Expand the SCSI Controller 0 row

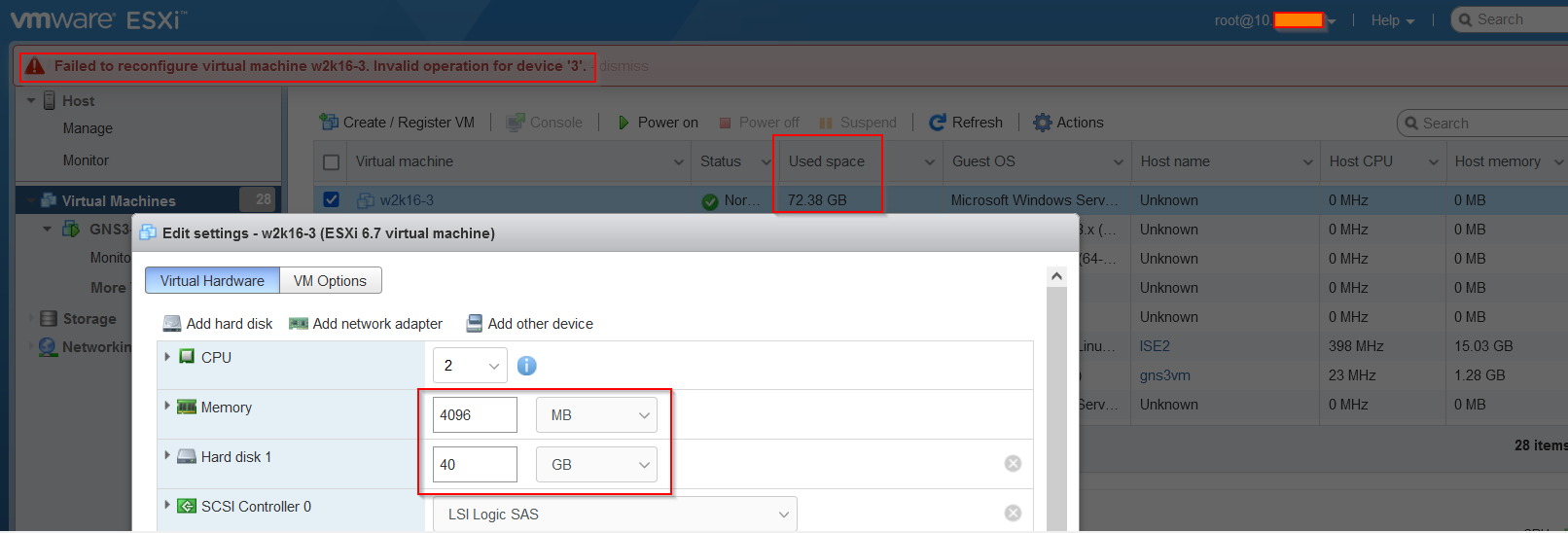pyautogui.click(x=167, y=506)
